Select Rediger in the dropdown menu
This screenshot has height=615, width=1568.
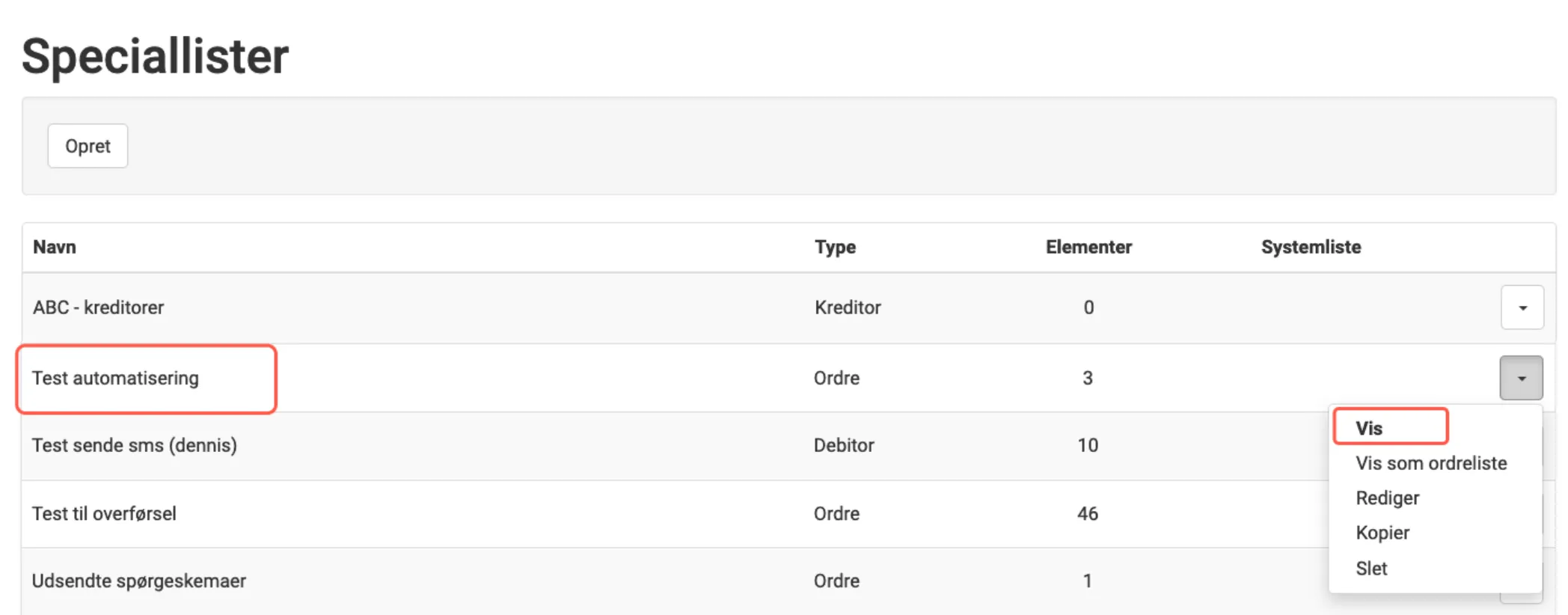(1387, 498)
